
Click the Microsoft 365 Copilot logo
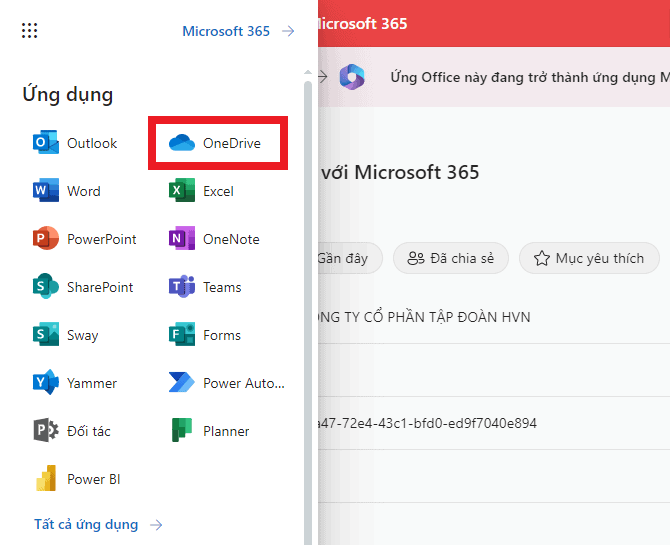352,77
